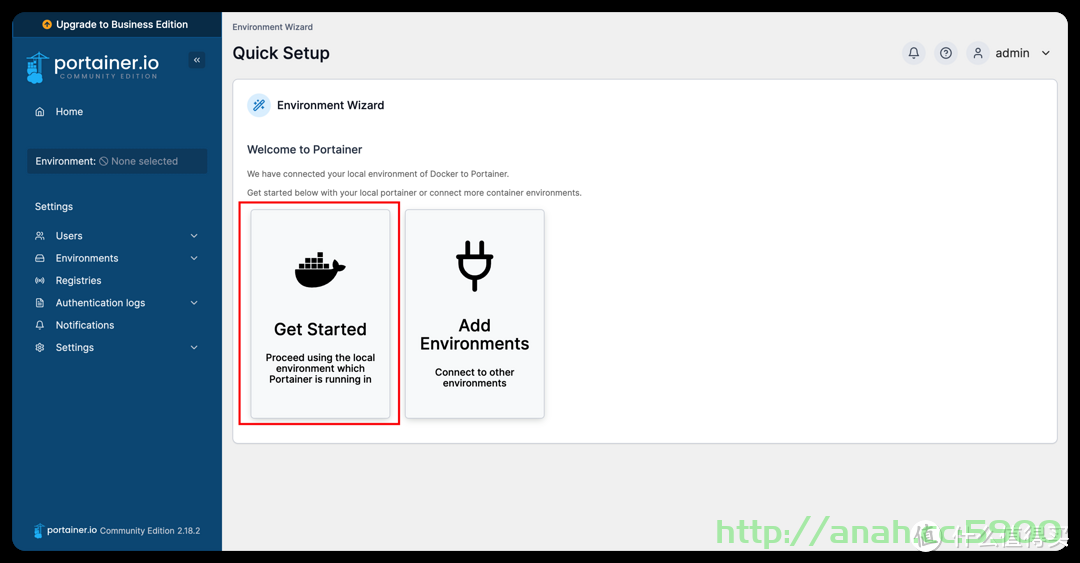Click the Settings section heading text
1080x563 pixels.
click(54, 207)
